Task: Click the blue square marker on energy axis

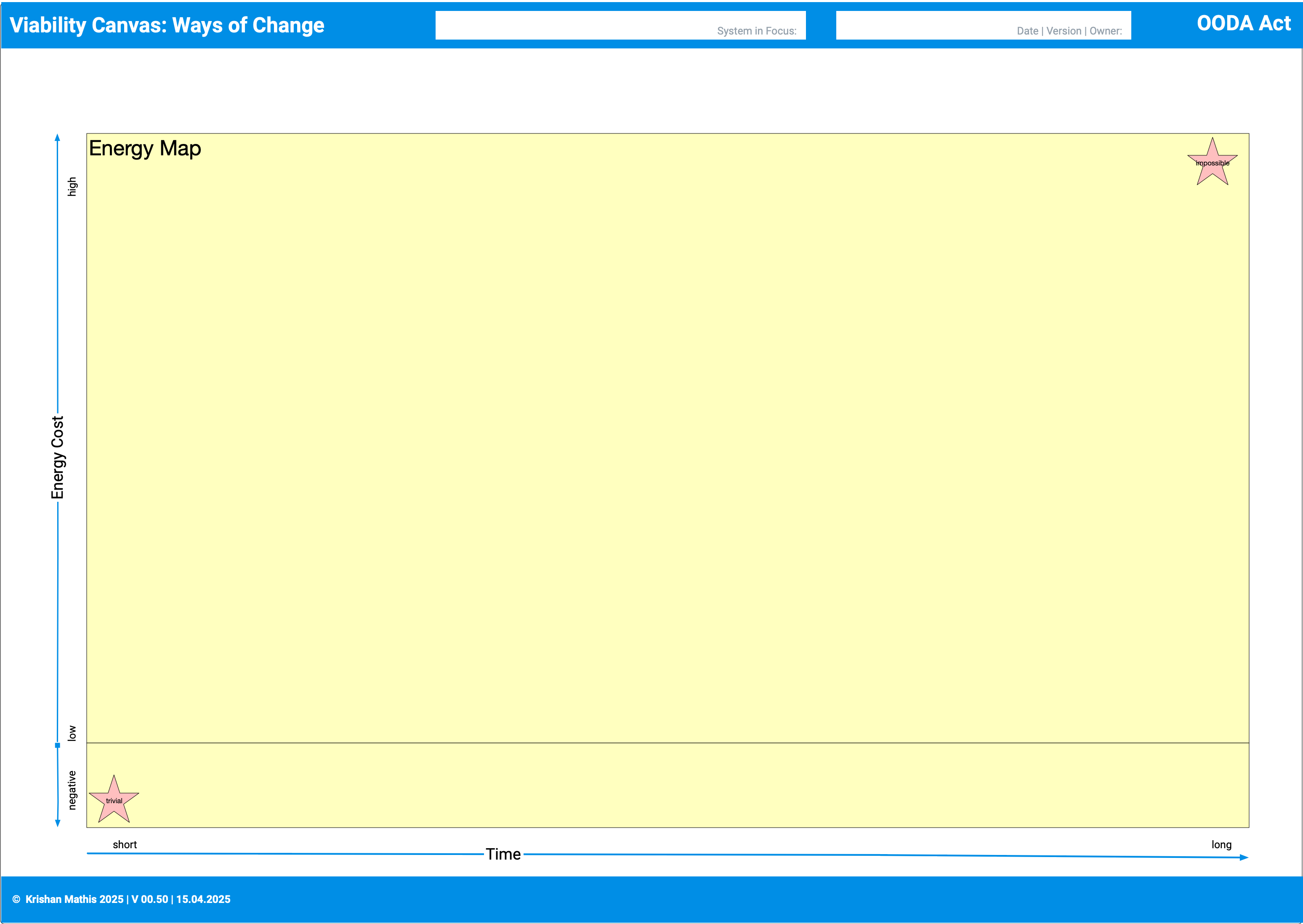Action: 57,746
